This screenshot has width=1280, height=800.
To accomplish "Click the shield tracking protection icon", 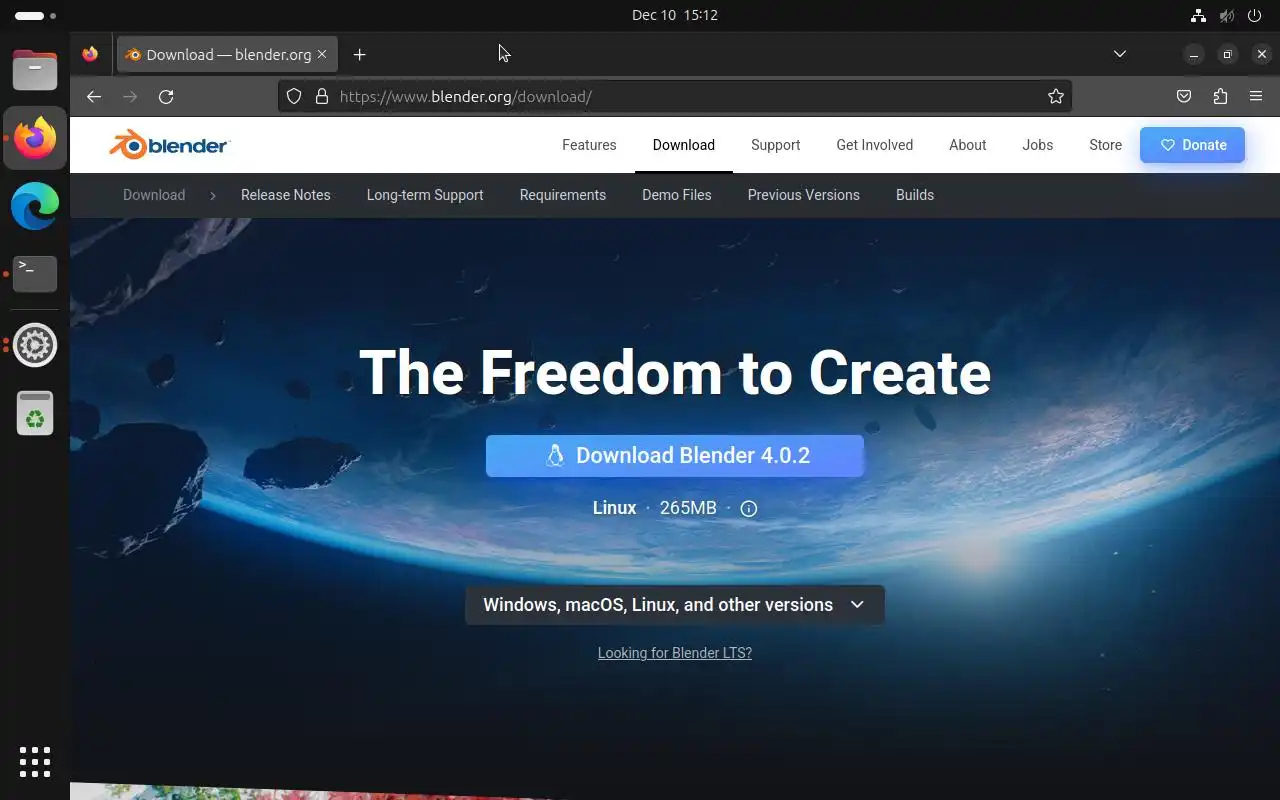I will pyautogui.click(x=294, y=96).
